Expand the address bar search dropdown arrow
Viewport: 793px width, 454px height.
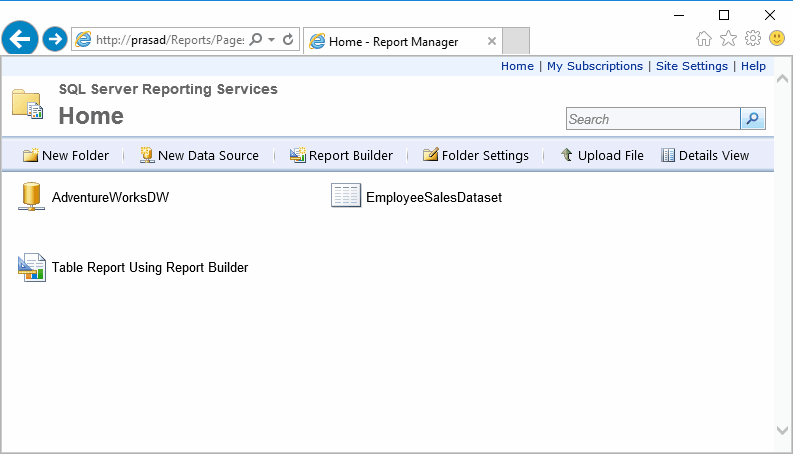(271, 40)
